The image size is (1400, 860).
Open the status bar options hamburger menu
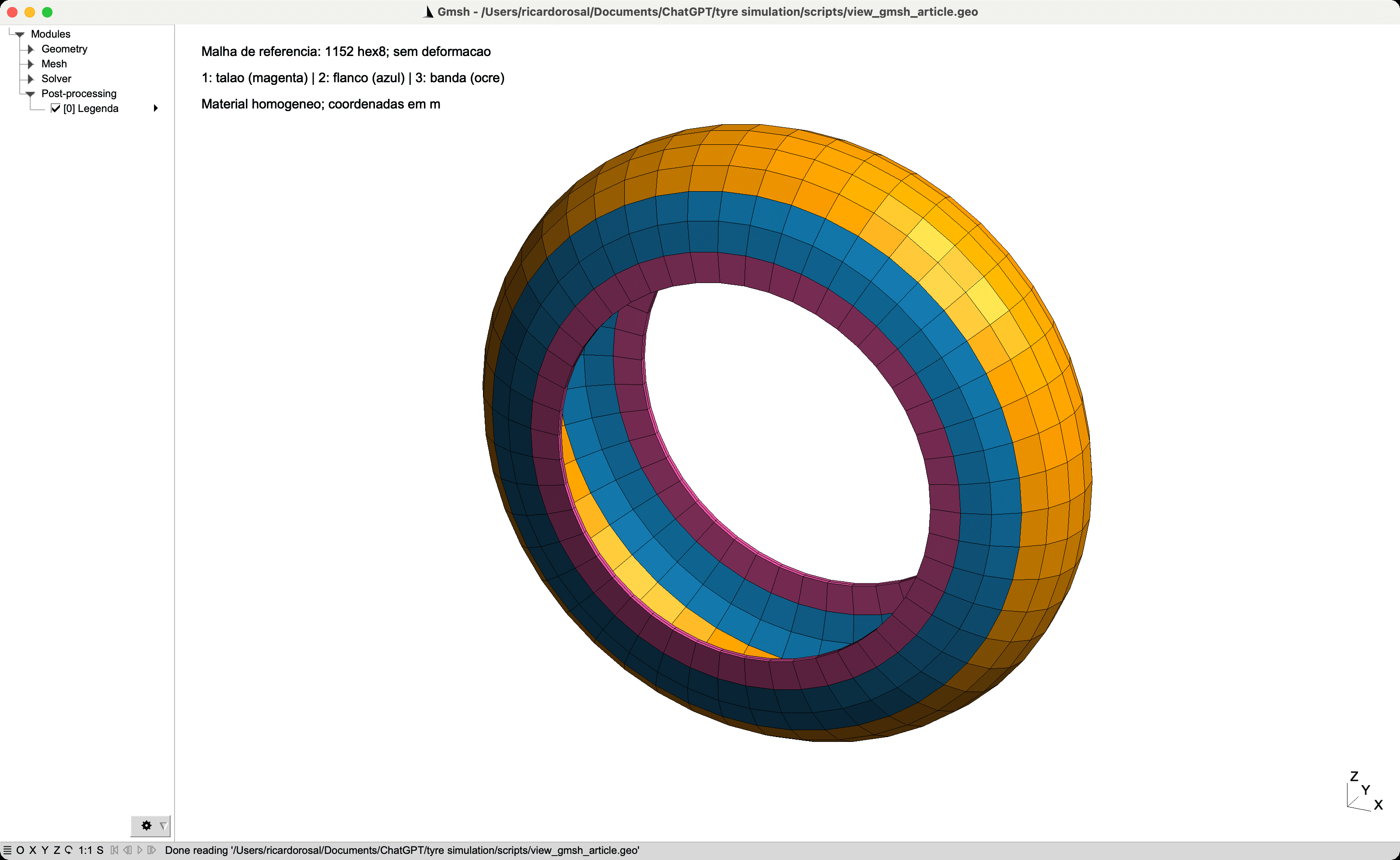click(x=7, y=850)
